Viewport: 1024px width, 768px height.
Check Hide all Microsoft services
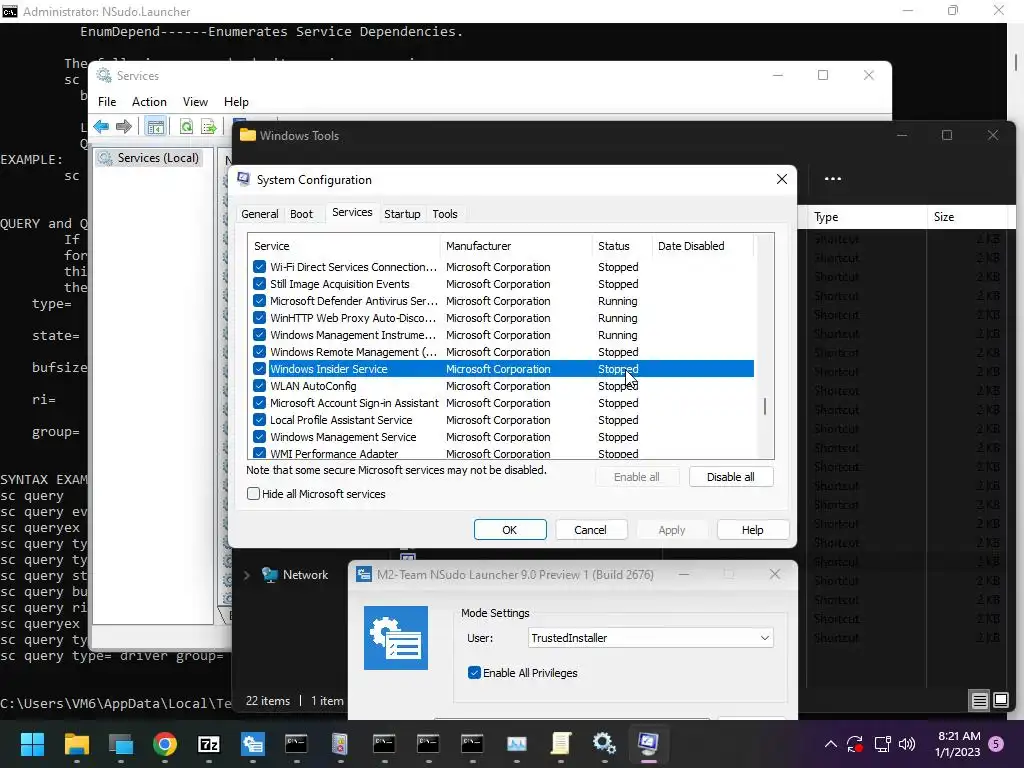coord(253,494)
